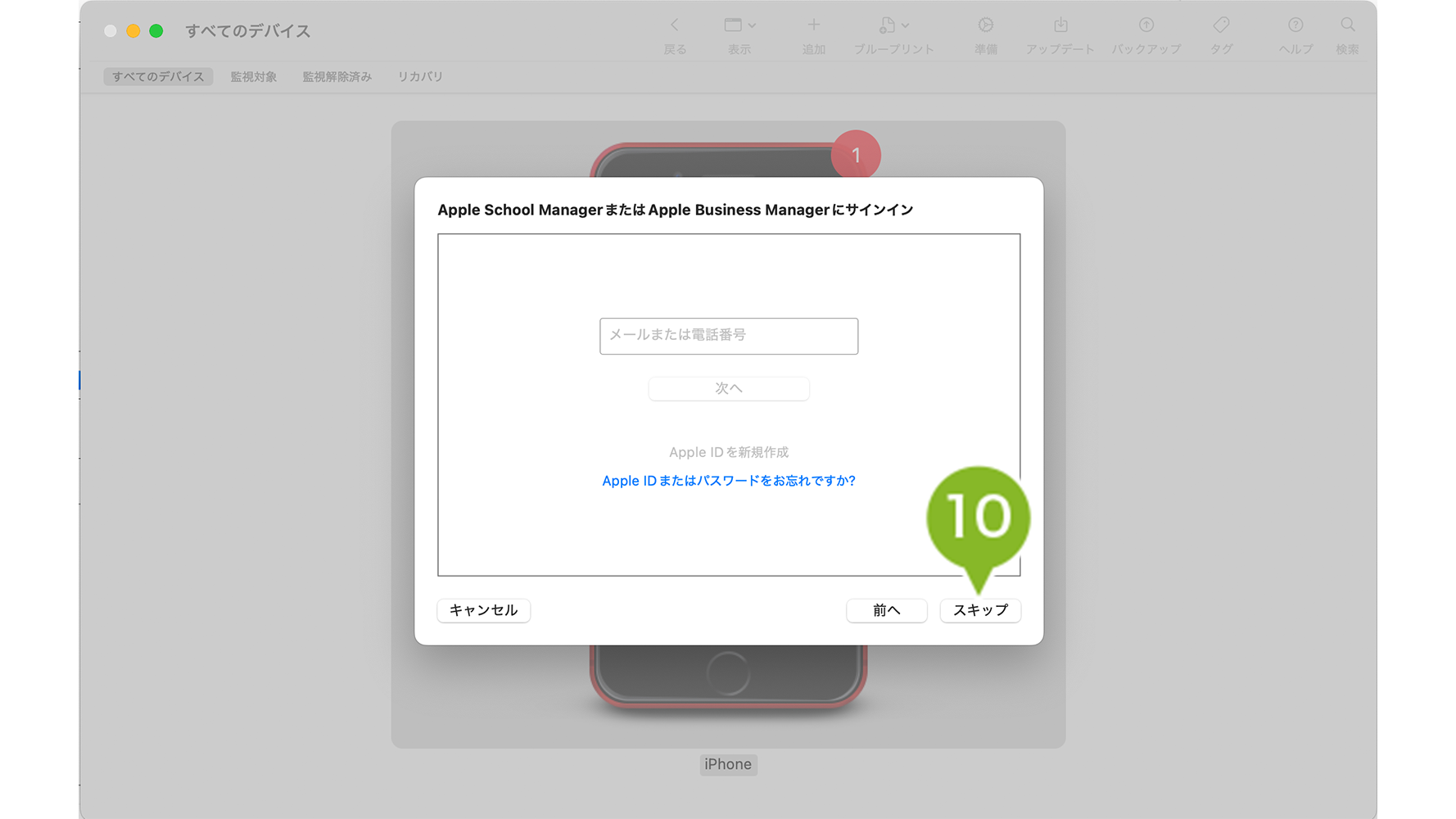
Task: Click the スキップ button
Action: point(980,610)
